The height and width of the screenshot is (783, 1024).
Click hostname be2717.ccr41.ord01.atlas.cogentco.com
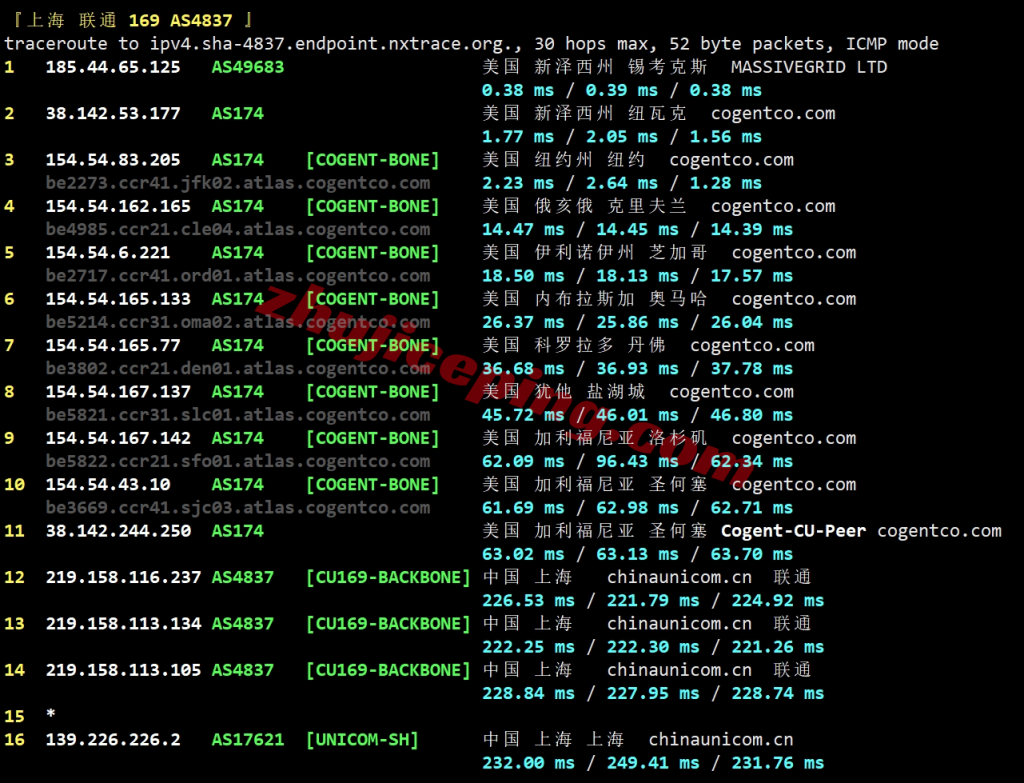(x=238, y=276)
